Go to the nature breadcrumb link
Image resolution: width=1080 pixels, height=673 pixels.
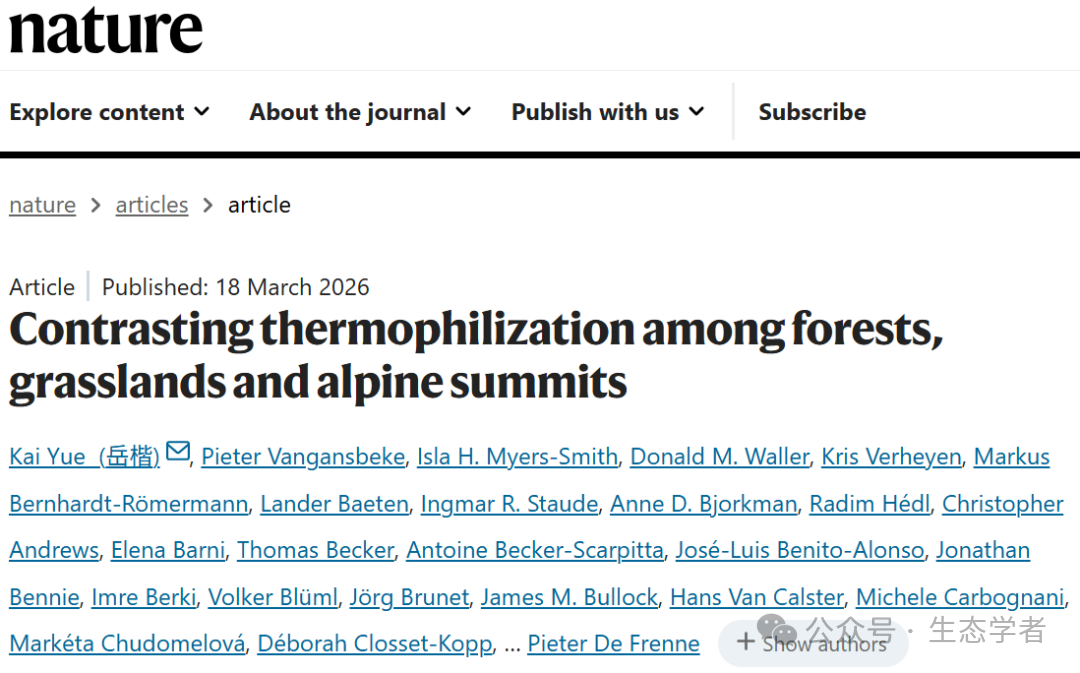coord(43,205)
